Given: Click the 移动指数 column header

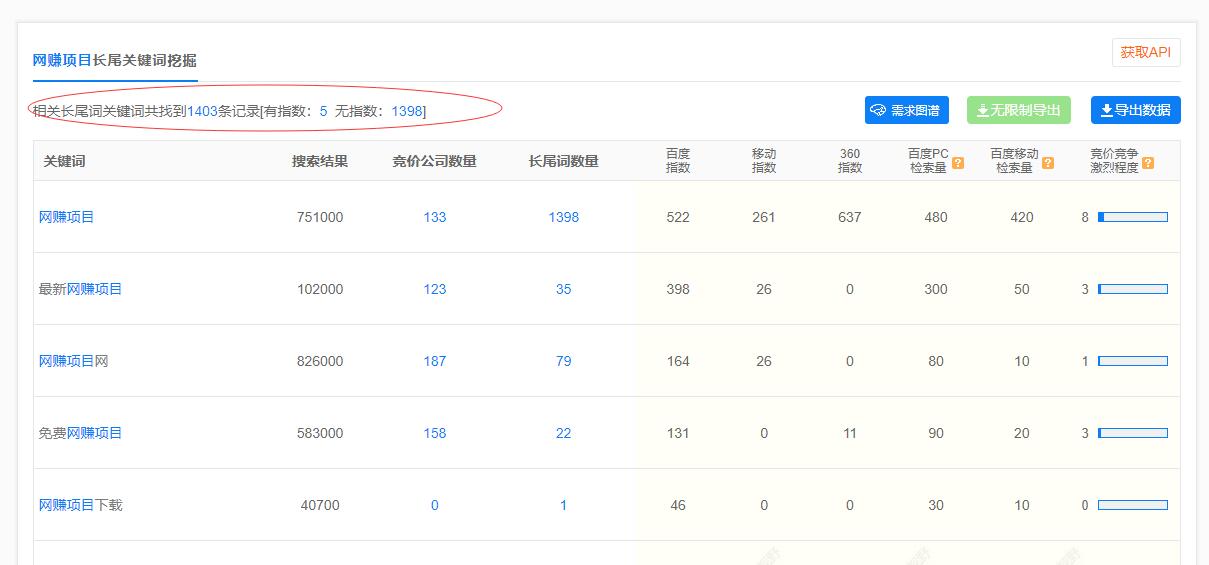Looking at the screenshot, I should 764,161.
